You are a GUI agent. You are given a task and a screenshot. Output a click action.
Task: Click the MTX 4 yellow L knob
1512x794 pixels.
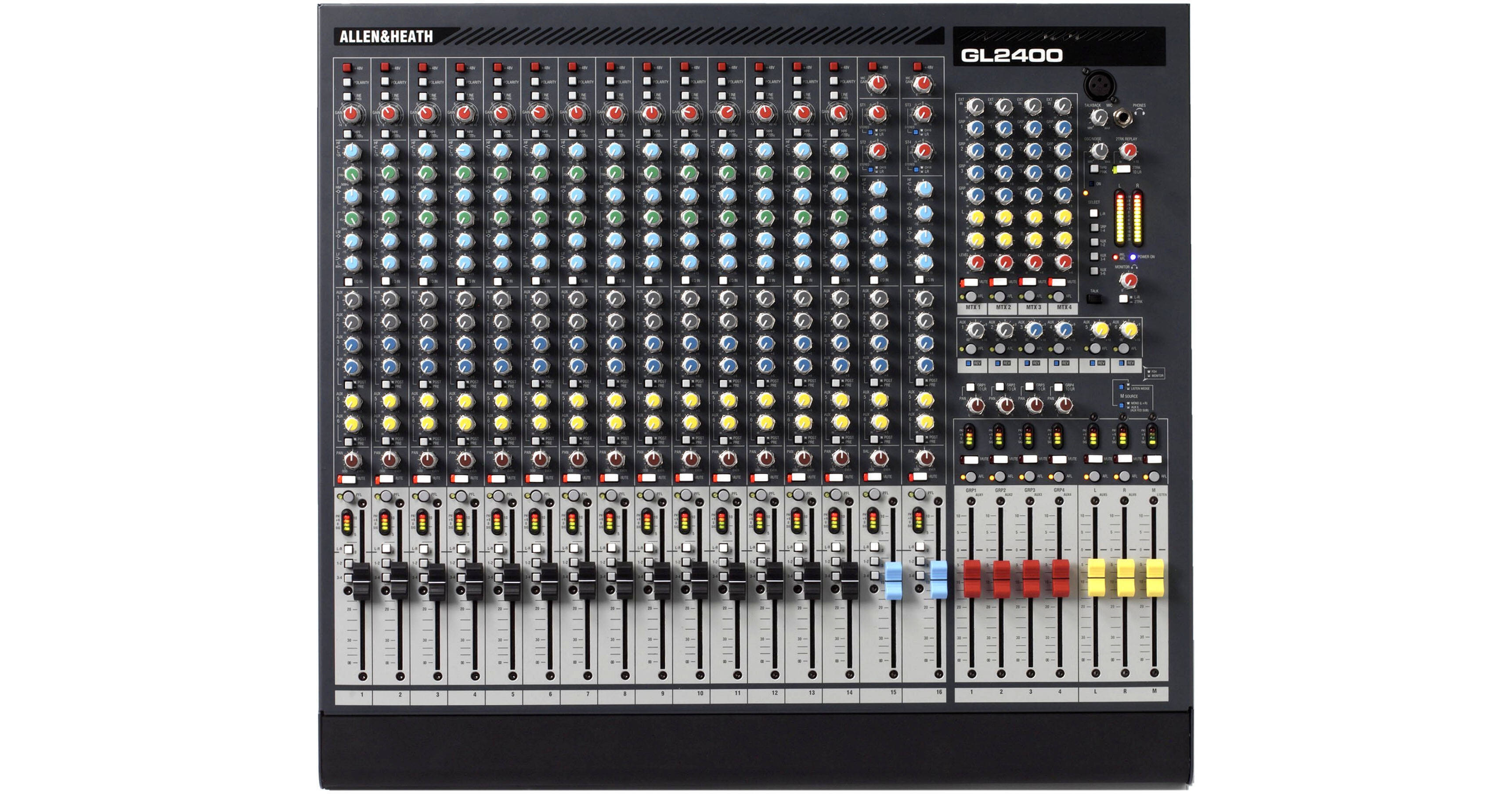click(1063, 218)
